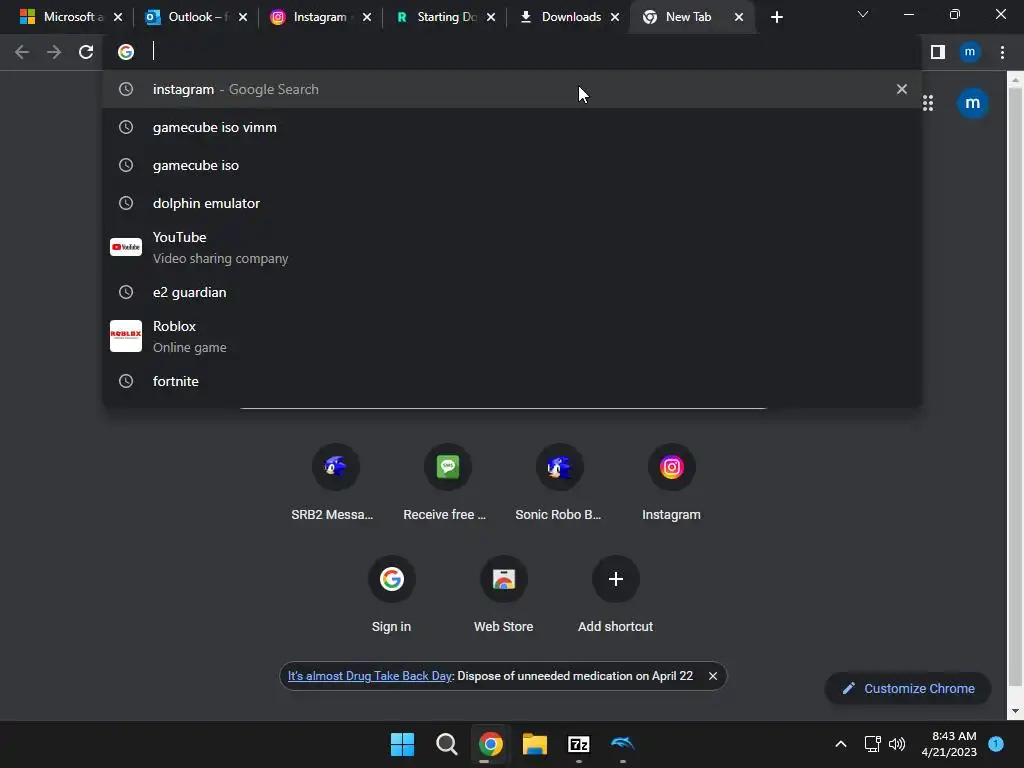Screen dimensions: 1024x768
Task: Dismiss the Drug Take Back Day notice
Action: coord(713,676)
